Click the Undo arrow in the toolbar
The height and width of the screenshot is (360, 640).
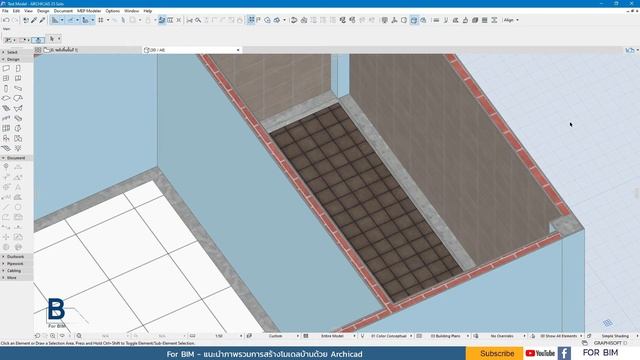(6, 20)
